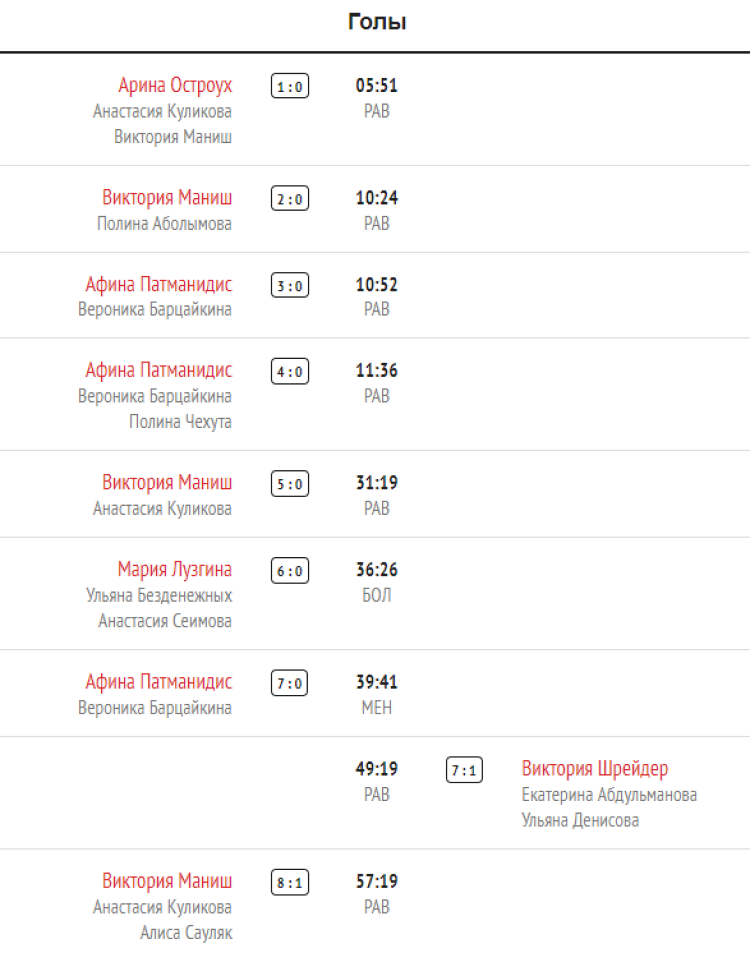Click the 8:1 score badge
The image size is (750, 962).
click(x=290, y=883)
